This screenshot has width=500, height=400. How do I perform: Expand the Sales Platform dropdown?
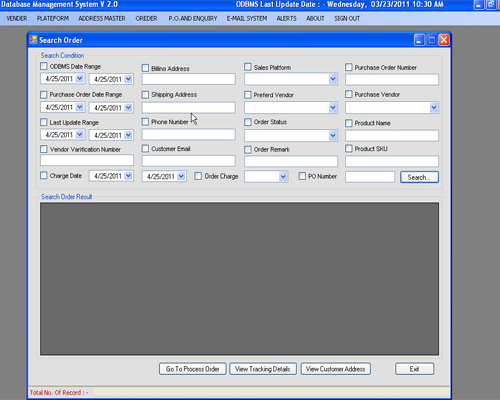tap(333, 79)
